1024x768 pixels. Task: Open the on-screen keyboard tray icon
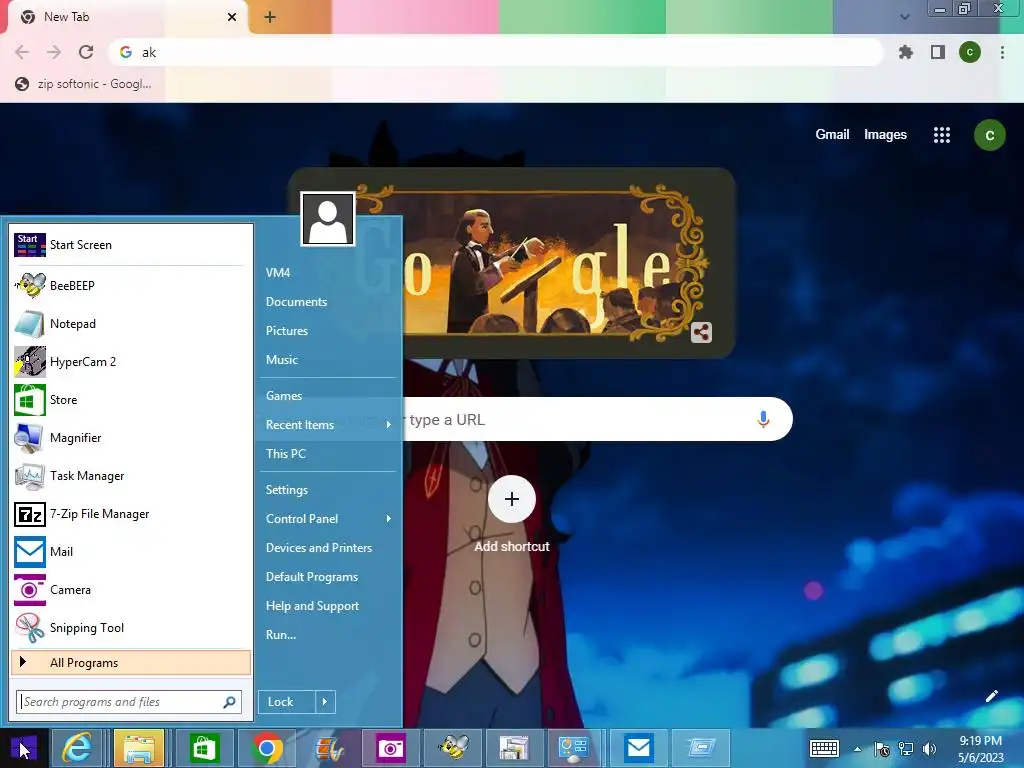pos(824,748)
